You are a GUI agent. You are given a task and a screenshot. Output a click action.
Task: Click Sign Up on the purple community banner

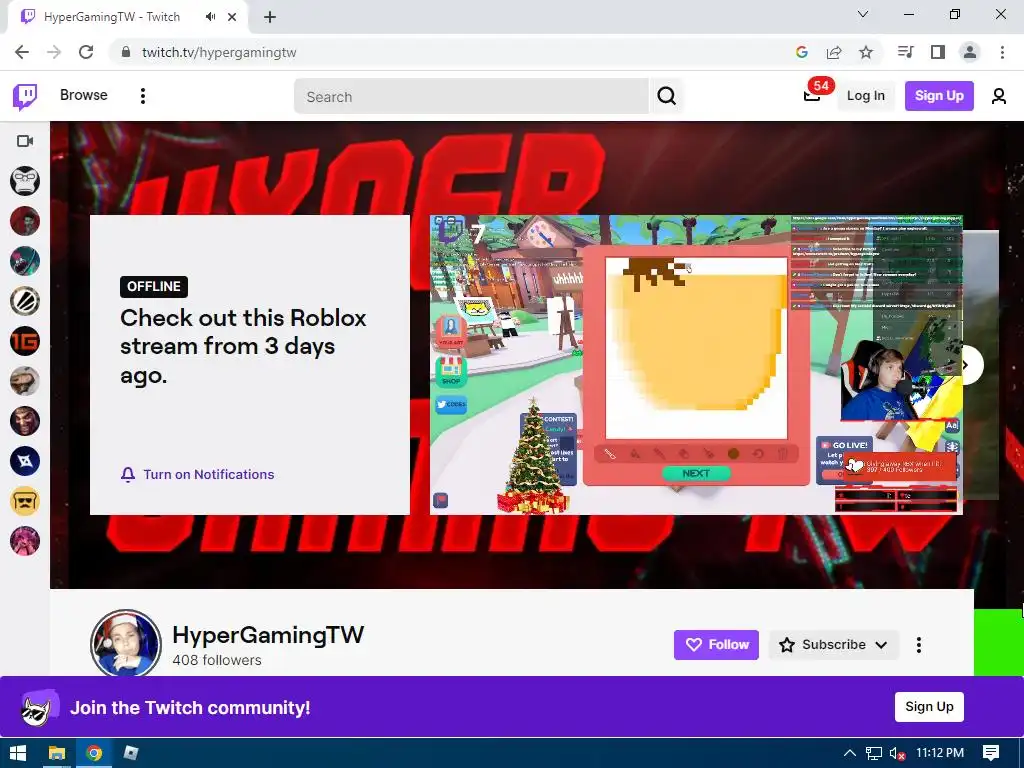tap(929, 707)
